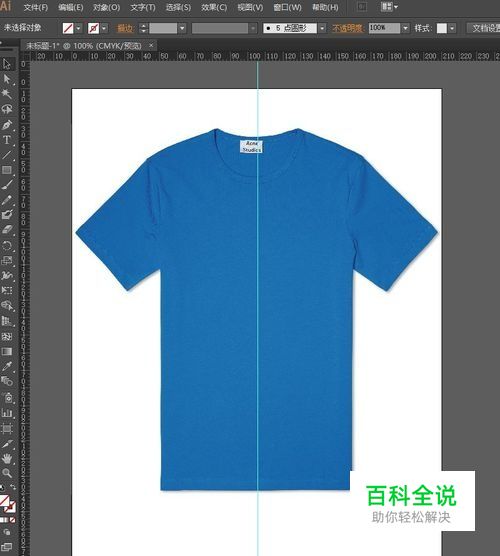Open the 选择(S) menu
Viewport: 500px width, 556px height.
(178, 7)
